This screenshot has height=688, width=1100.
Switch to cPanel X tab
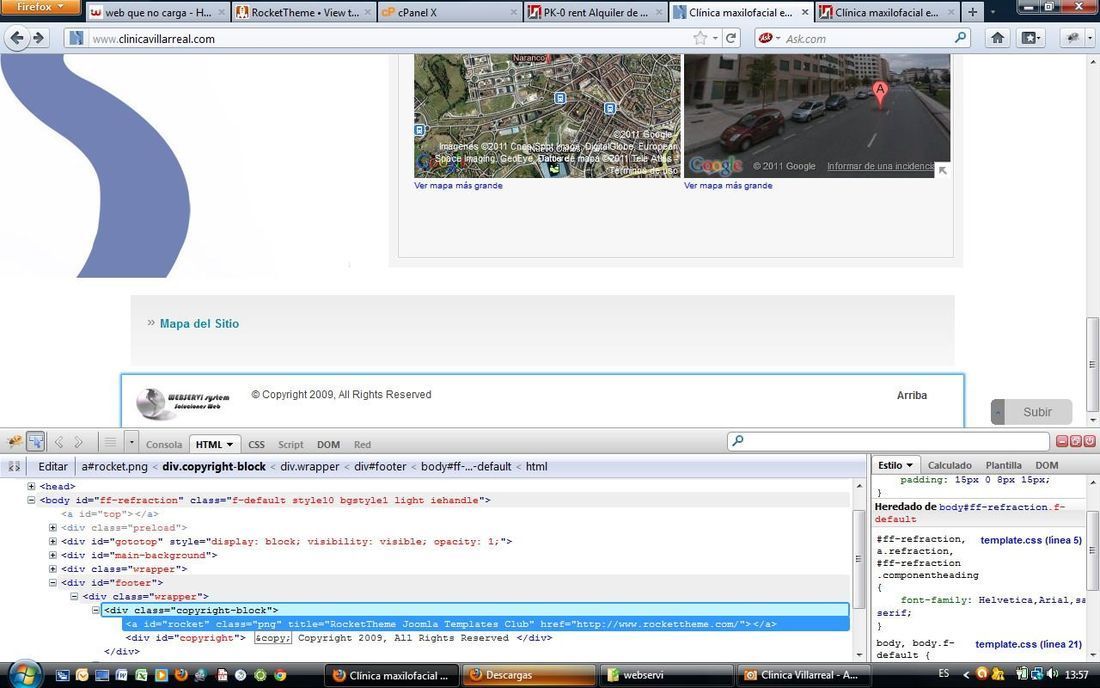450,13
